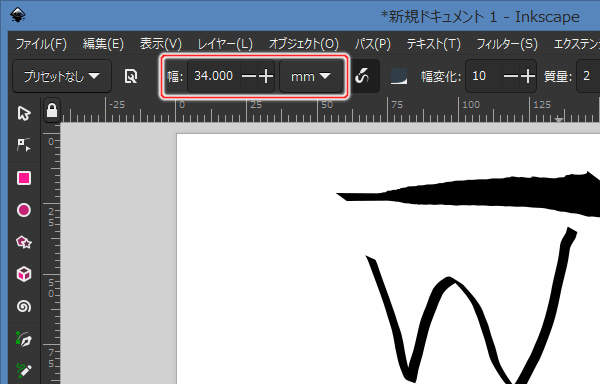
Task: Open the 編集(E) menu
Action: pyautogui.click(x=103, y=44)
